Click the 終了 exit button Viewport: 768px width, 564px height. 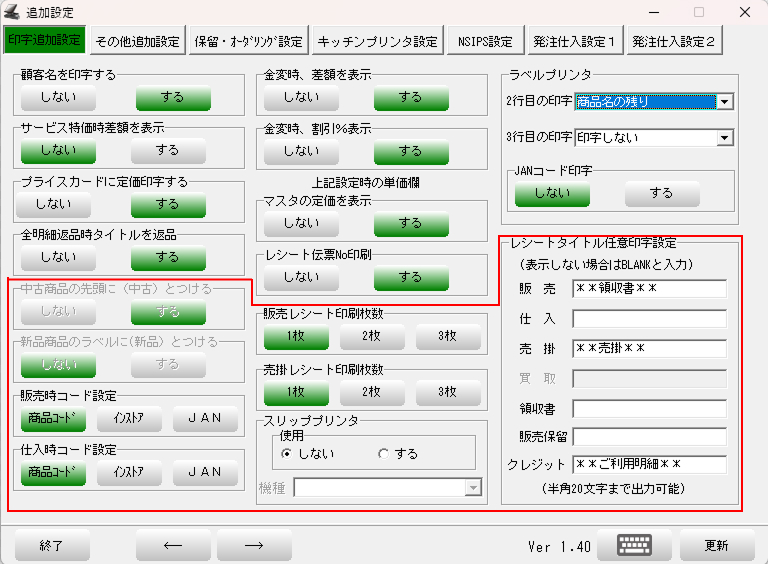(x=52, y=546)
